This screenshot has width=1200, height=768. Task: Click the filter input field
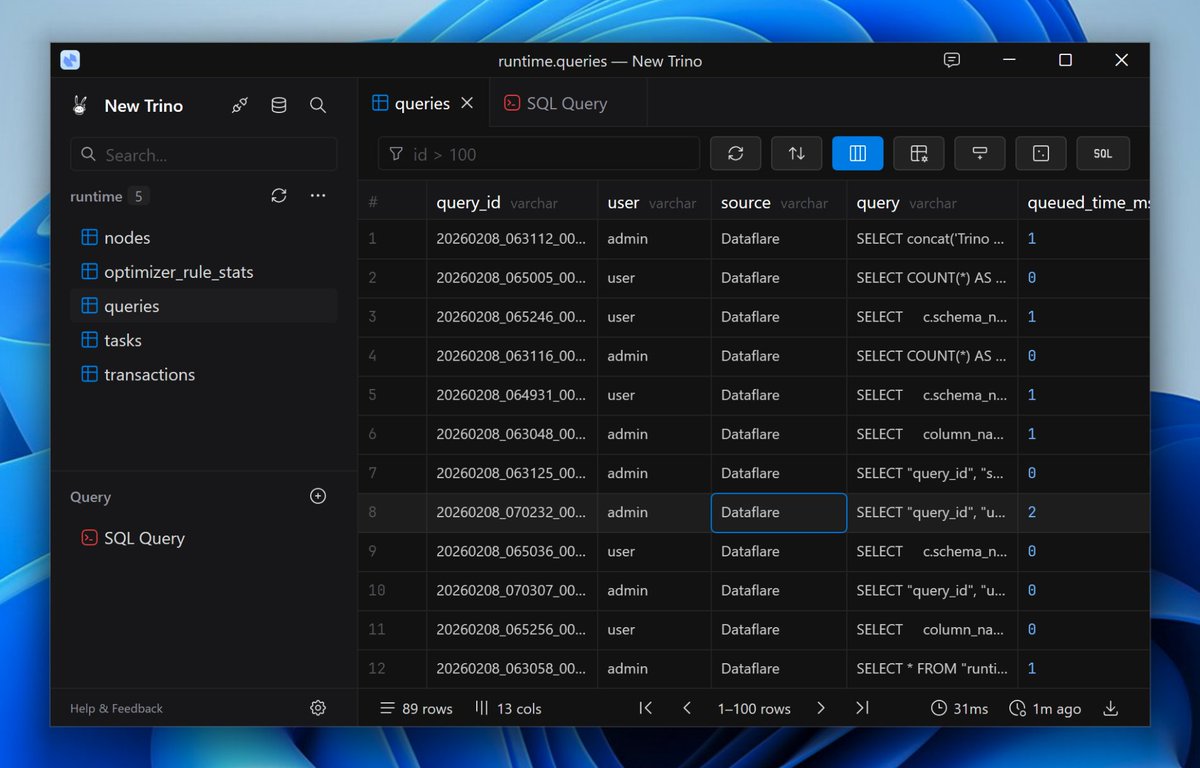[x=550, y=154]
